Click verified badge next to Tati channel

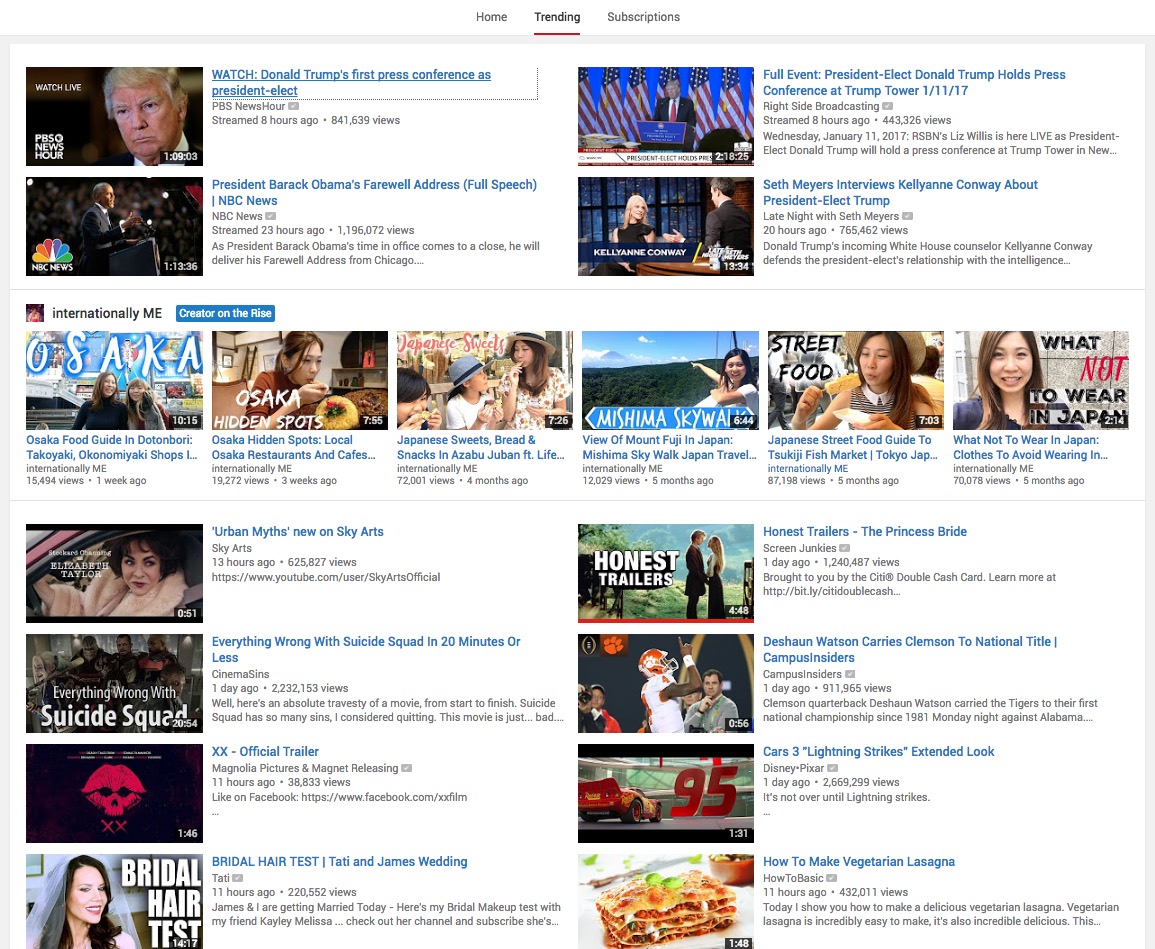pos(238,878)
